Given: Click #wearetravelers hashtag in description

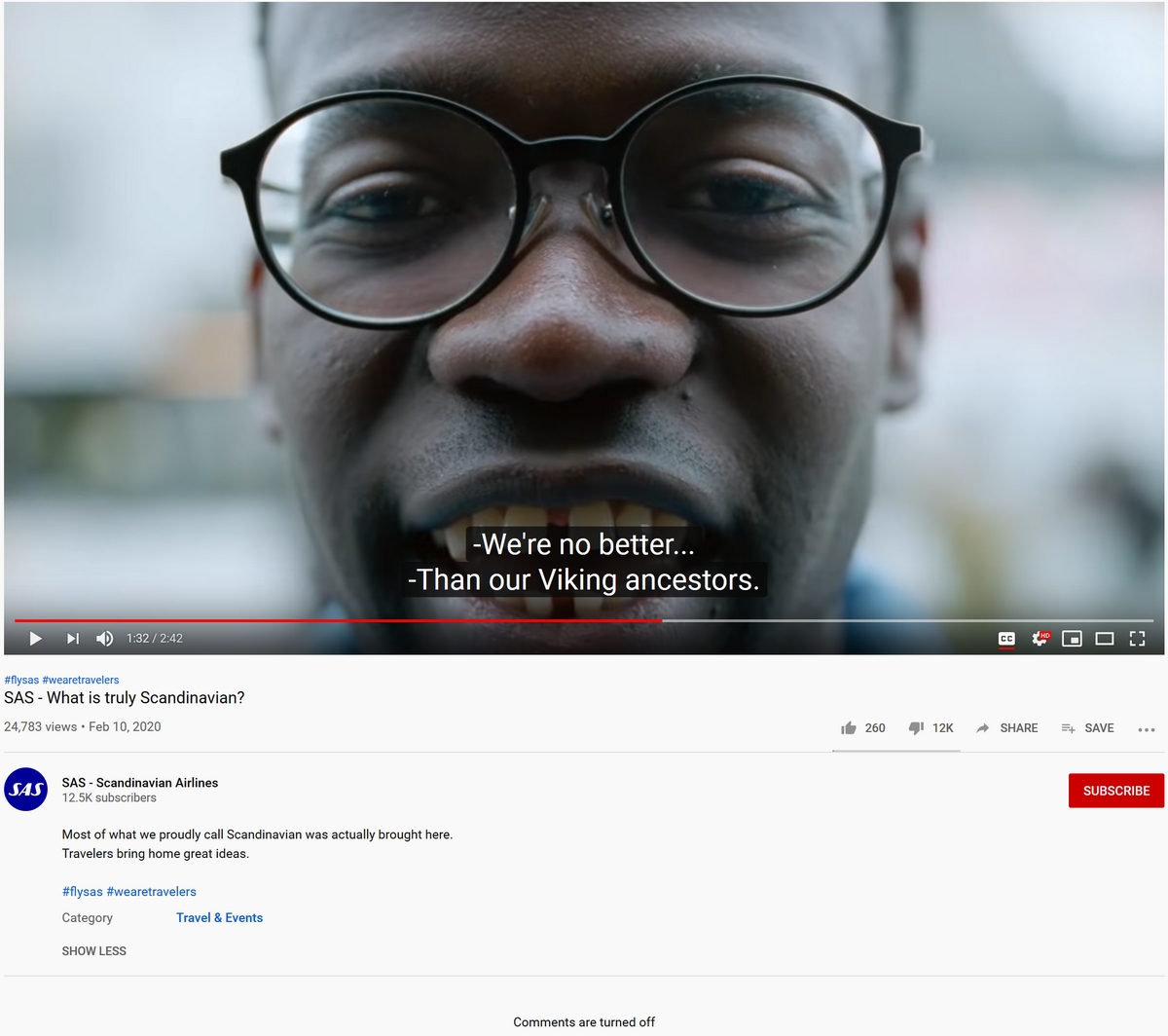Looking at the screenshot, I should point(151,892).
